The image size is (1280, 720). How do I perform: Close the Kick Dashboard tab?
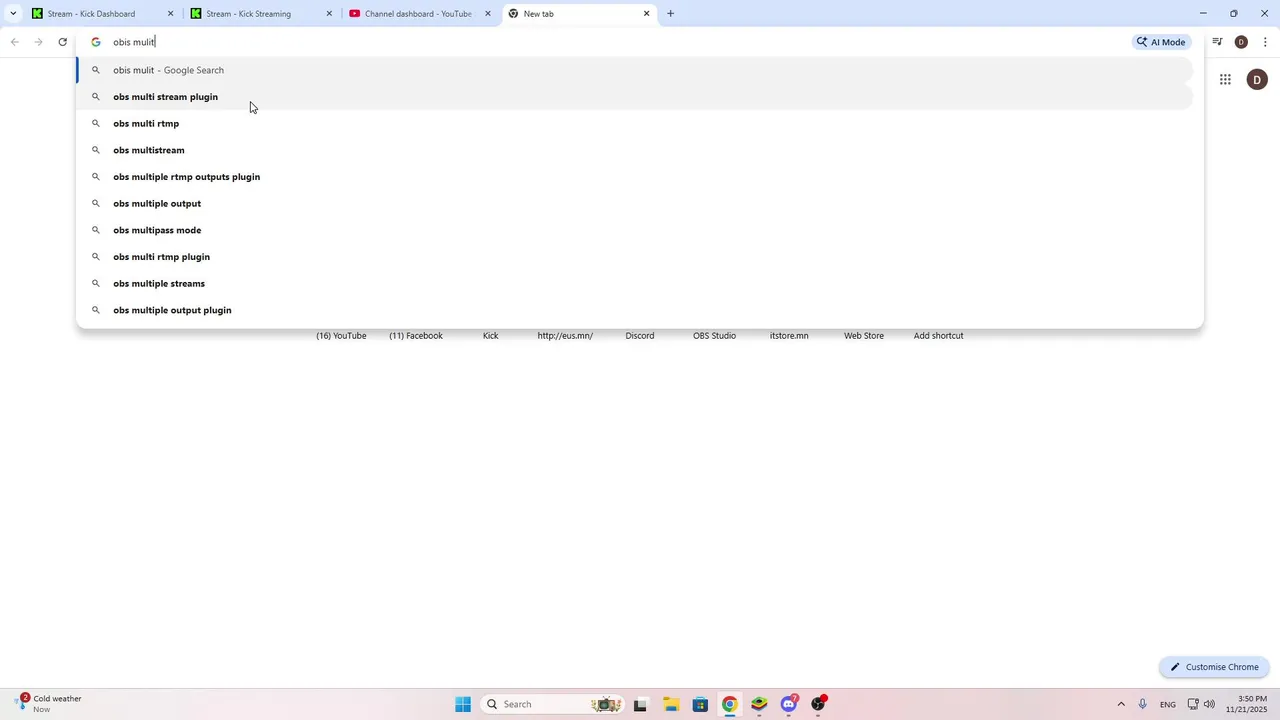pyautogui.click(x=170, y=14)
